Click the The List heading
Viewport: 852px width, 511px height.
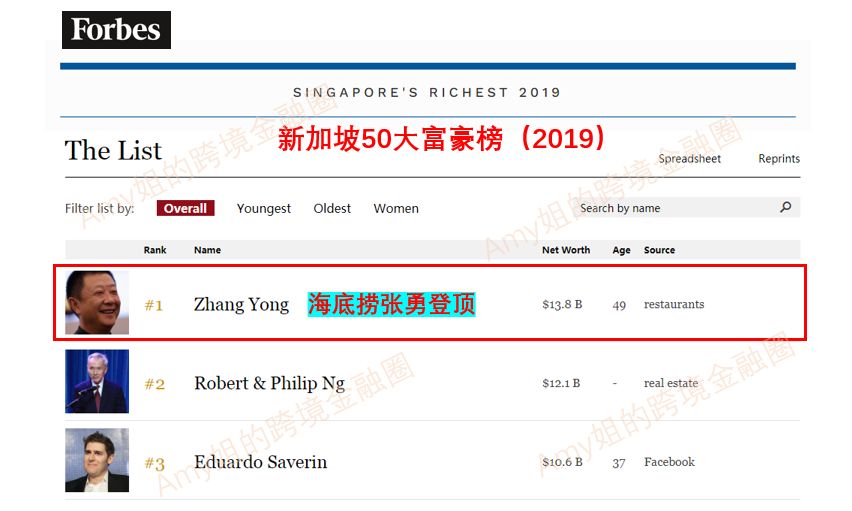point(113,151)
